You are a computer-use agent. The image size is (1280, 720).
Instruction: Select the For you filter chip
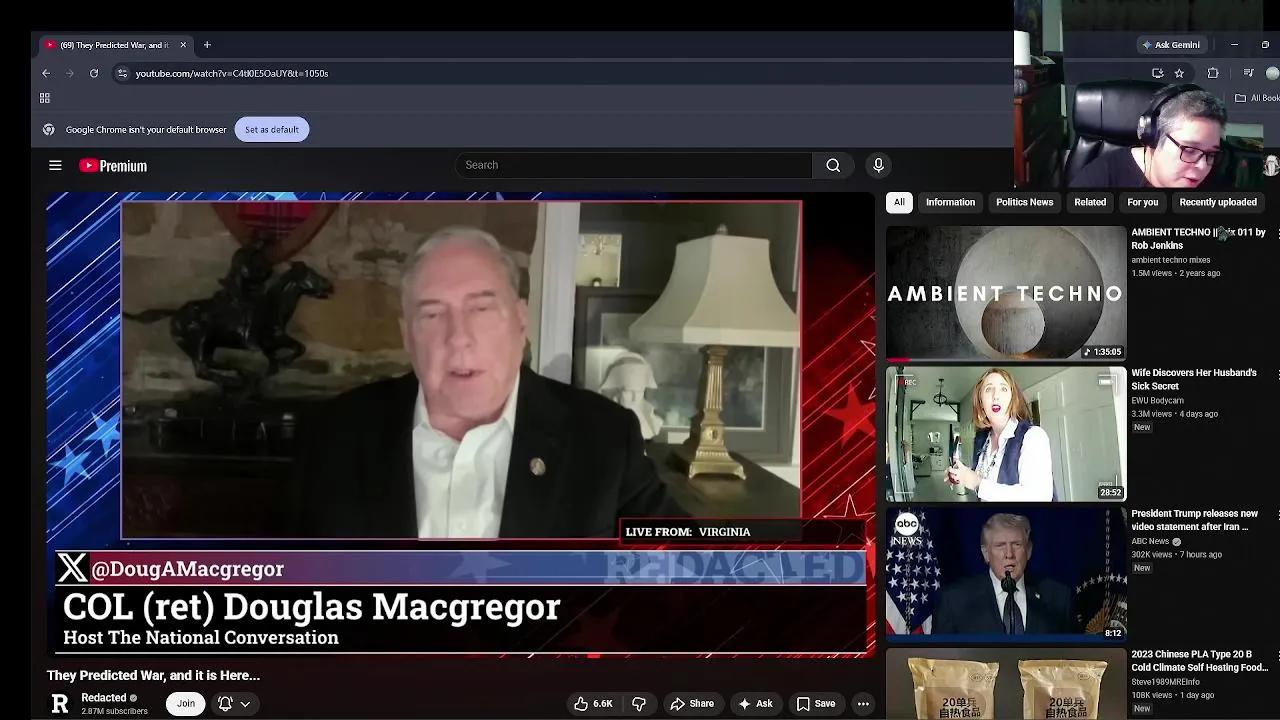click(1142, 202)
